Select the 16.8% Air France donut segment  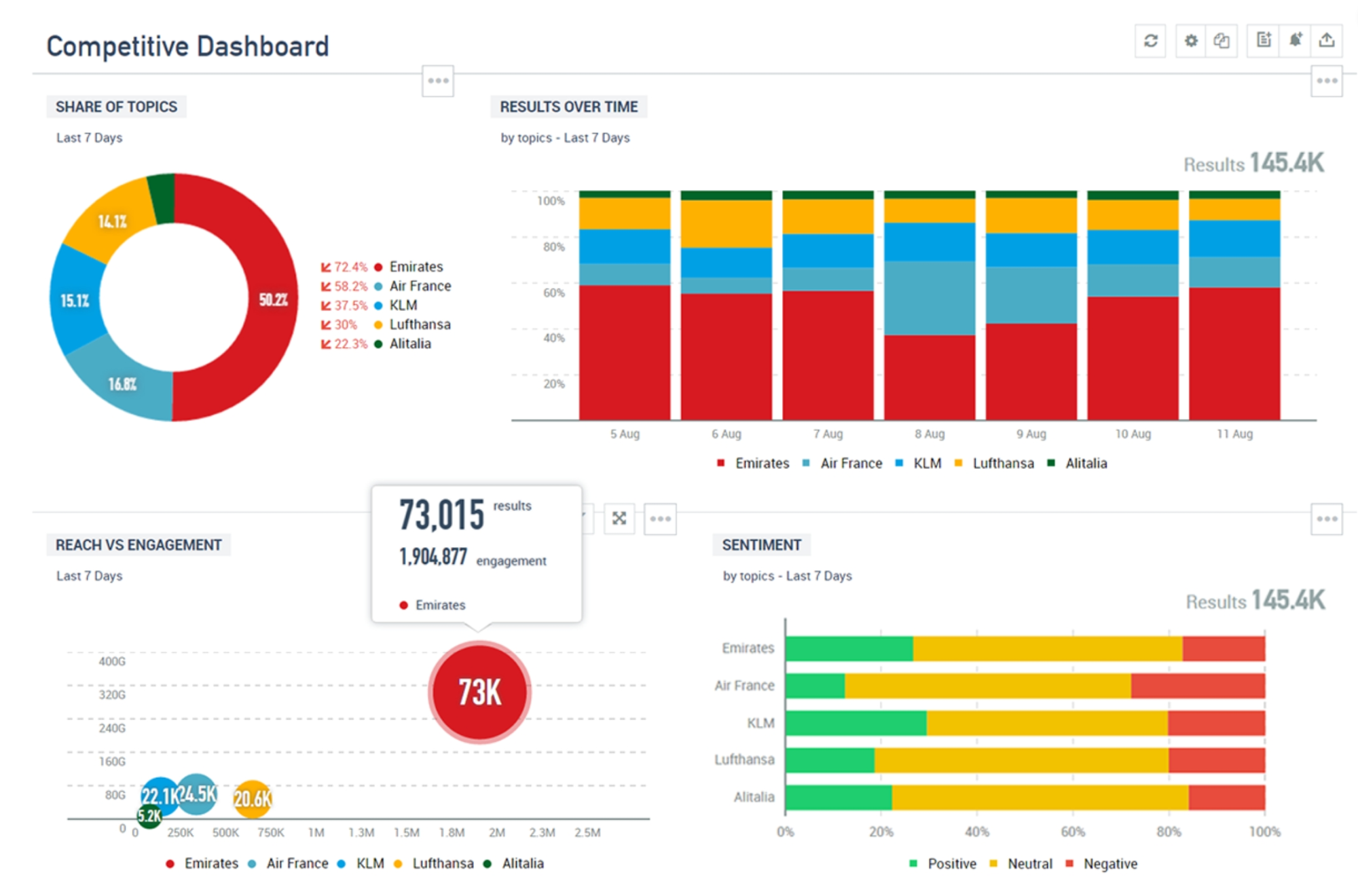tap(122, 384)
